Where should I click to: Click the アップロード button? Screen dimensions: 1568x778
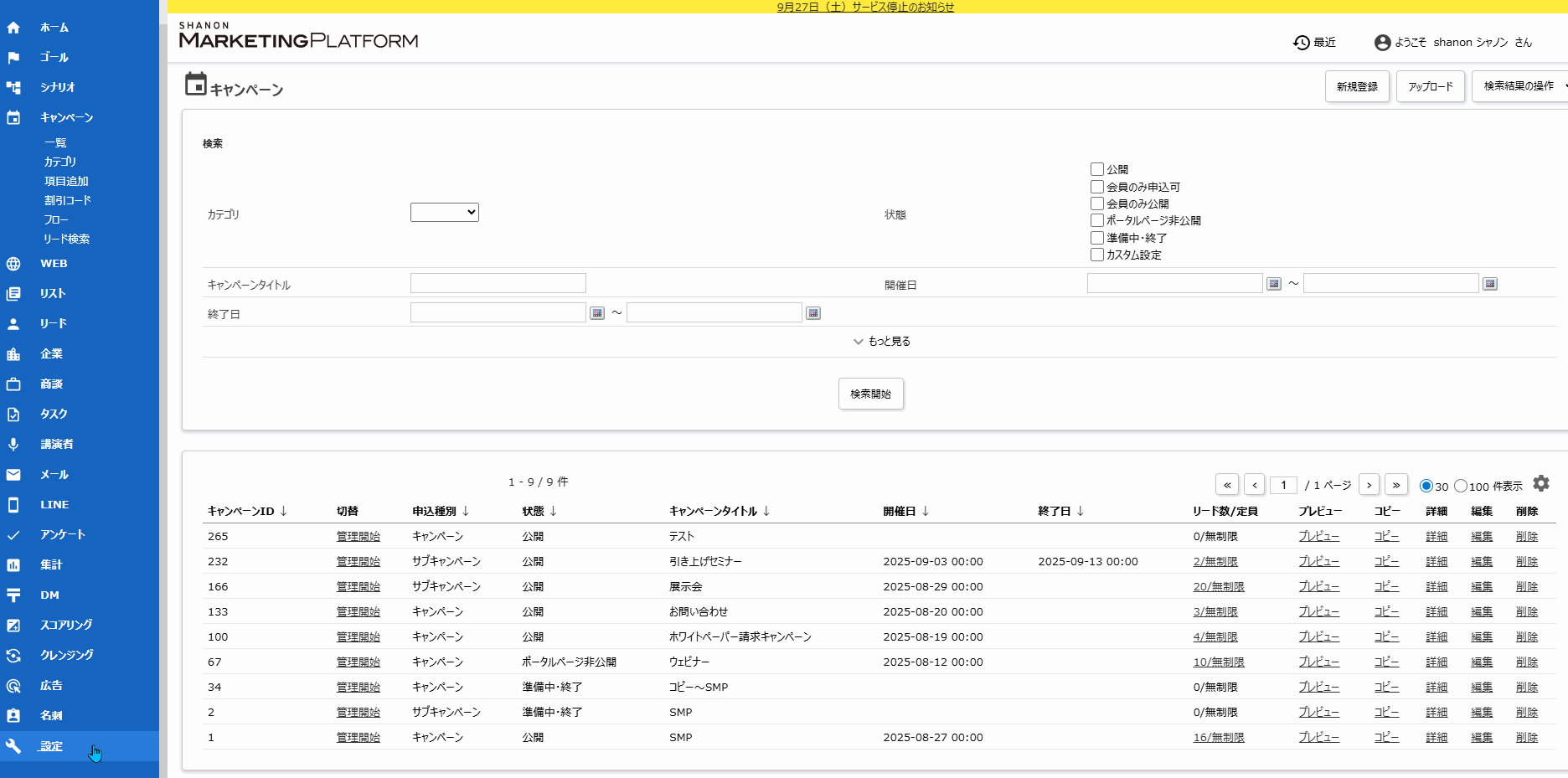tap(1431, 86)
